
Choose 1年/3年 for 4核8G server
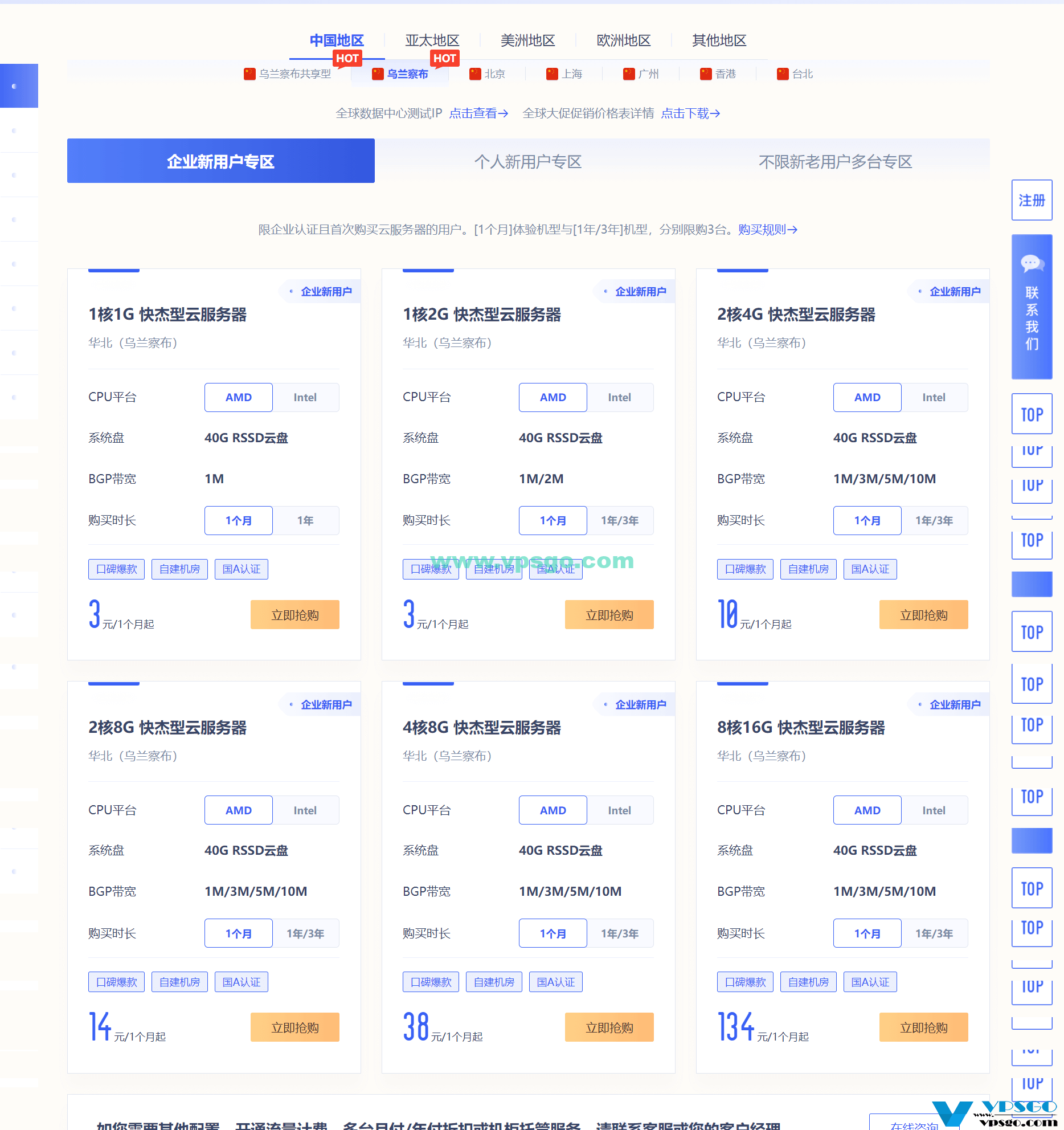click(x=620, y=933)
